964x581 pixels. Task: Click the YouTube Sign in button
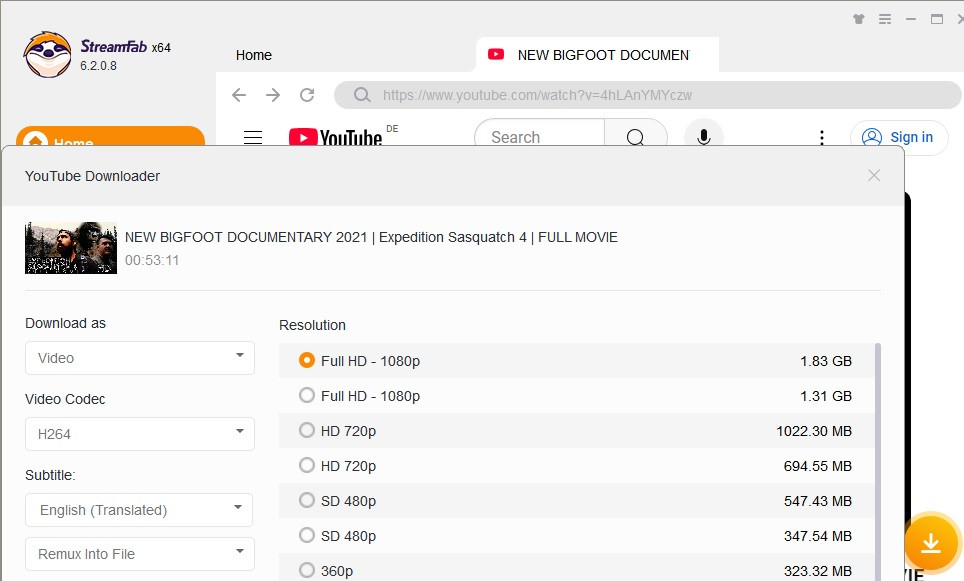pos(897,137)
